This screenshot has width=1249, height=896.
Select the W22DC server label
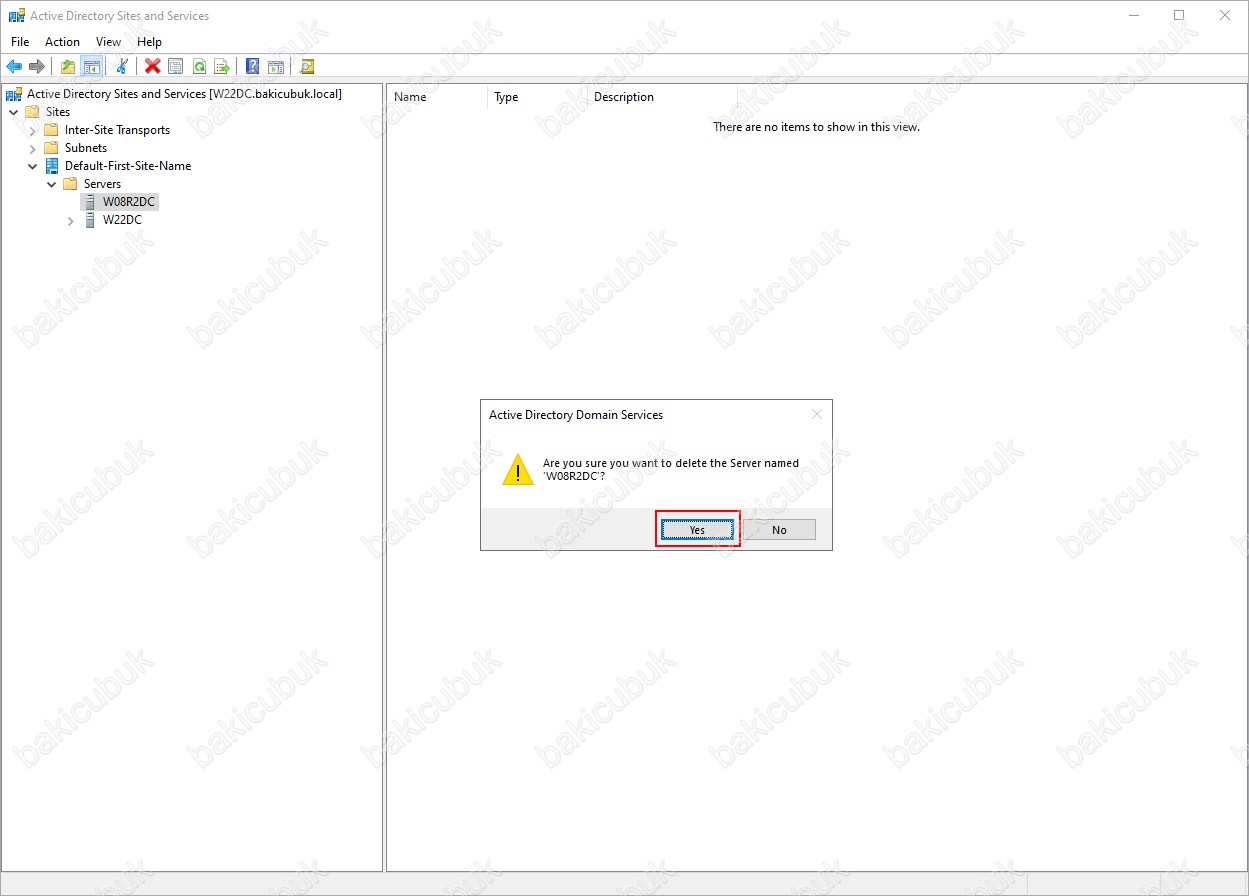click(x=122, y=220)
